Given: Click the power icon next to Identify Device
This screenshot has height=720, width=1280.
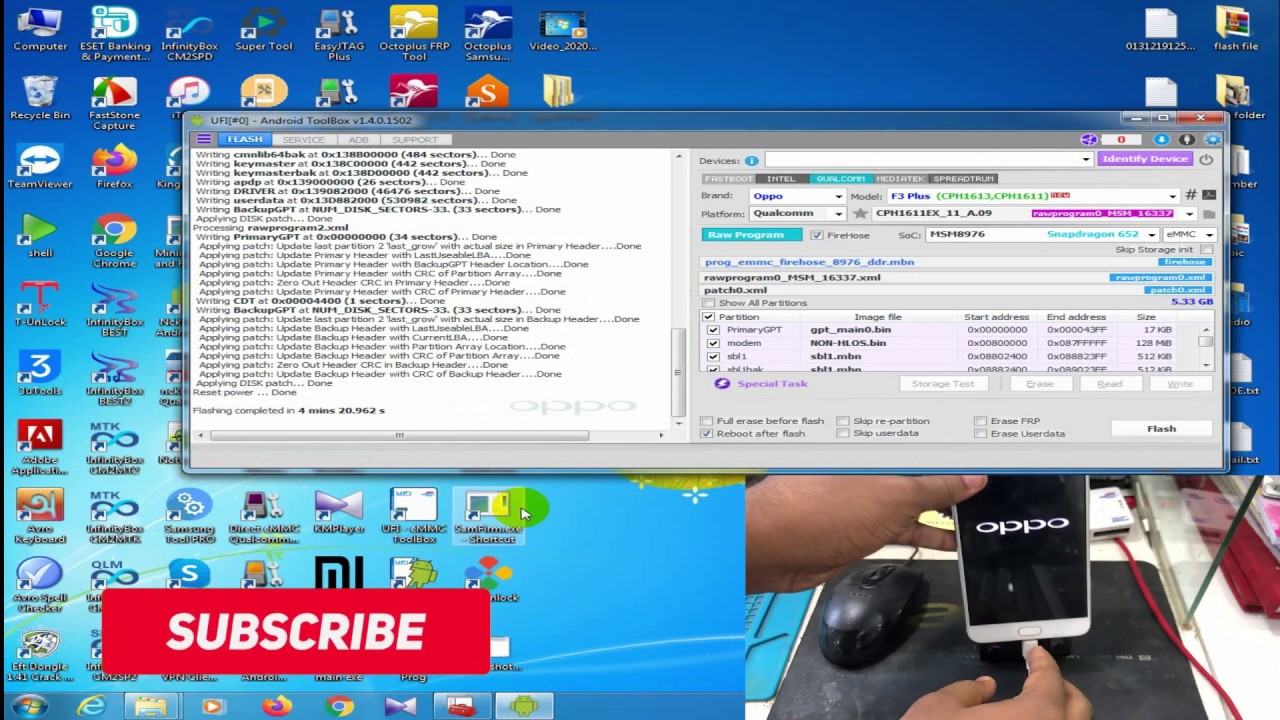Looking at the screenshot, I should pyautogui.click(x=1206, y=159).
